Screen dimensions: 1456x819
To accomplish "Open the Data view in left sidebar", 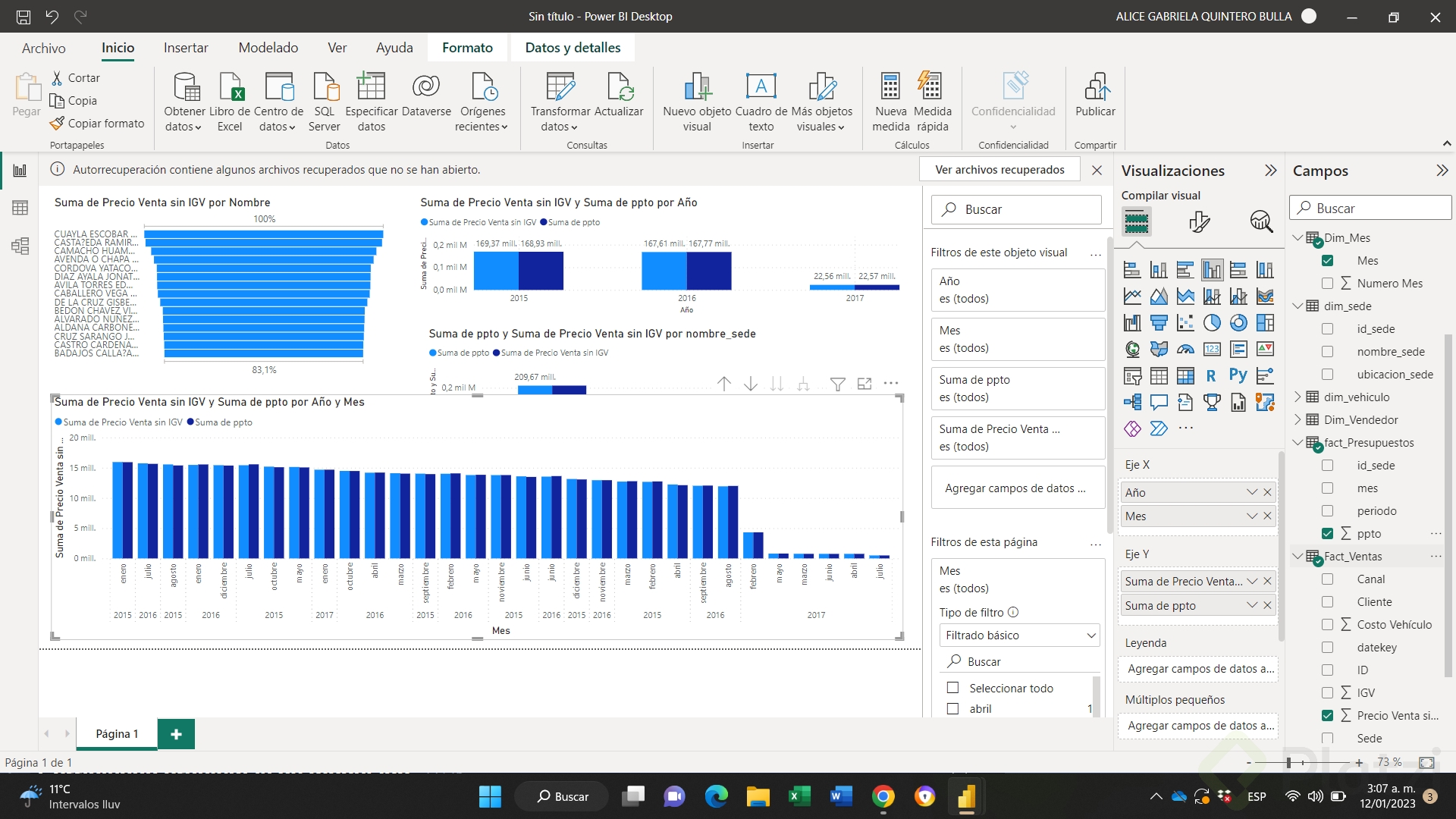I will coord(20,208).
